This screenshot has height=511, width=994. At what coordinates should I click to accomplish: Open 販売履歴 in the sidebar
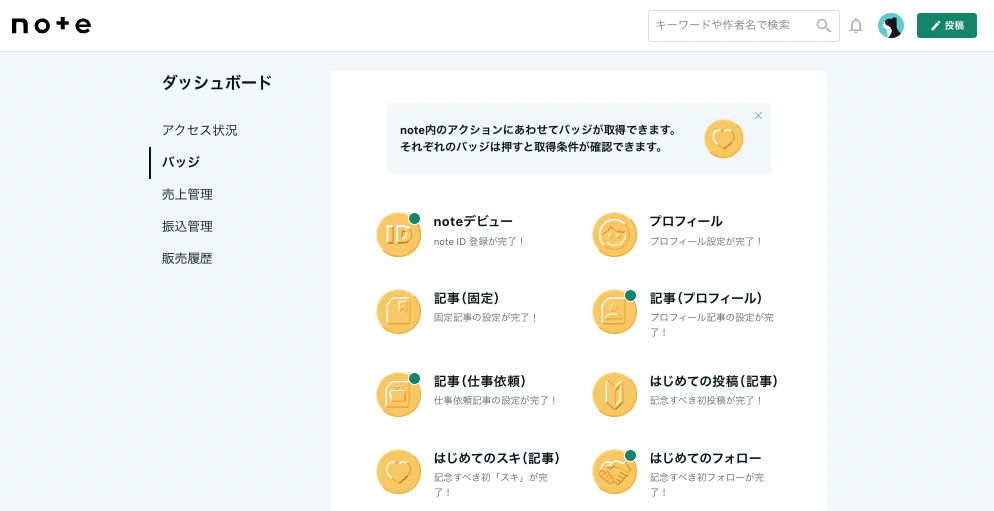click(x=187, y=259)
